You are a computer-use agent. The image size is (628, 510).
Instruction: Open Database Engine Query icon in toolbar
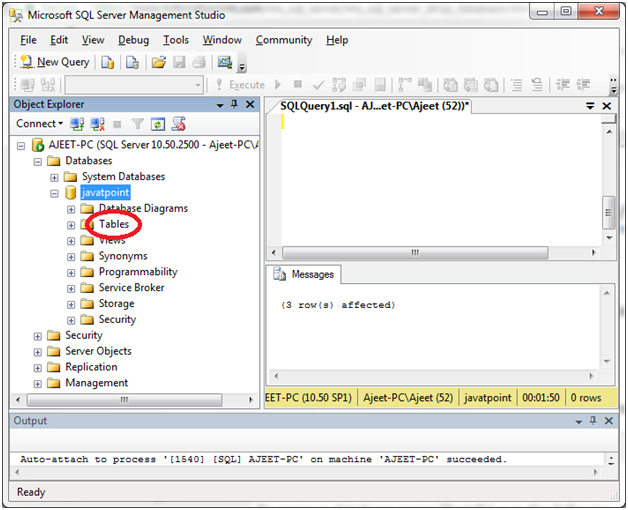point(107,62)
